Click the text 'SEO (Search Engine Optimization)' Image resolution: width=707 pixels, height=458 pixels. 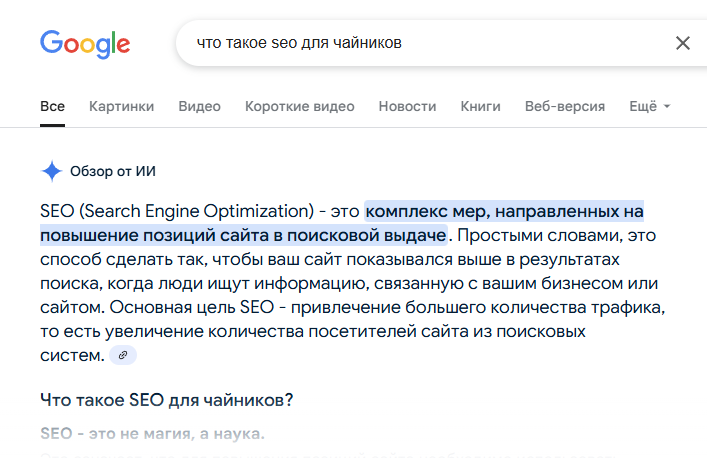tap(177, 211)
